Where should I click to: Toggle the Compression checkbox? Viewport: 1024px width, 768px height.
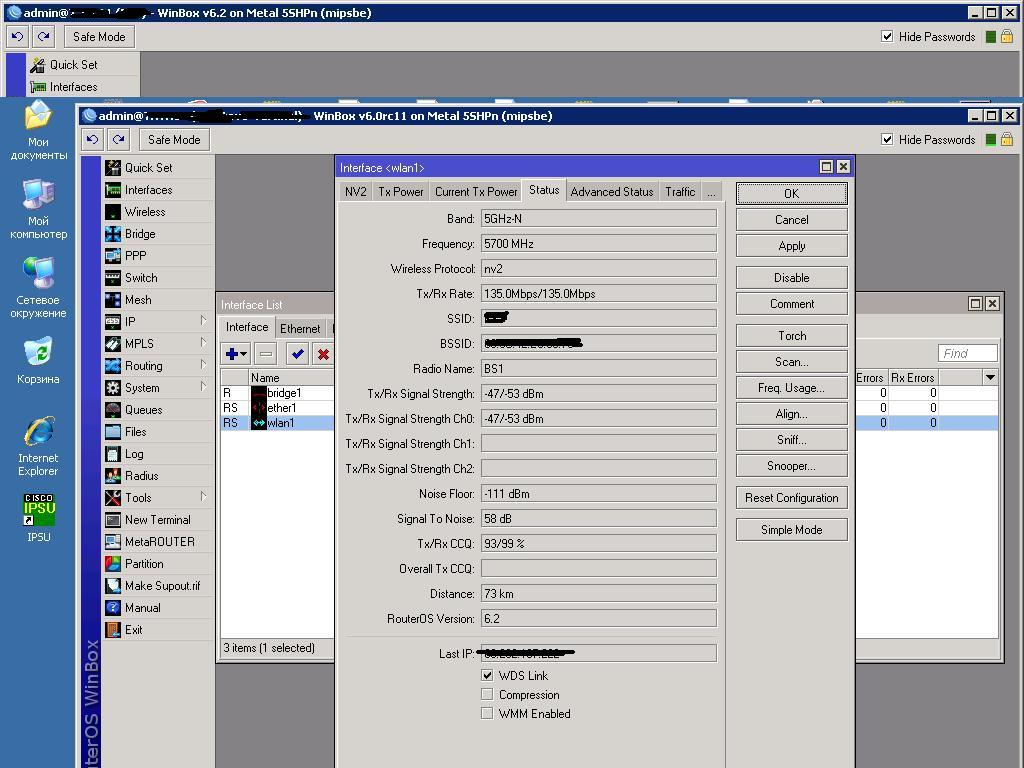pyautogui.click(x=487, y=694)
